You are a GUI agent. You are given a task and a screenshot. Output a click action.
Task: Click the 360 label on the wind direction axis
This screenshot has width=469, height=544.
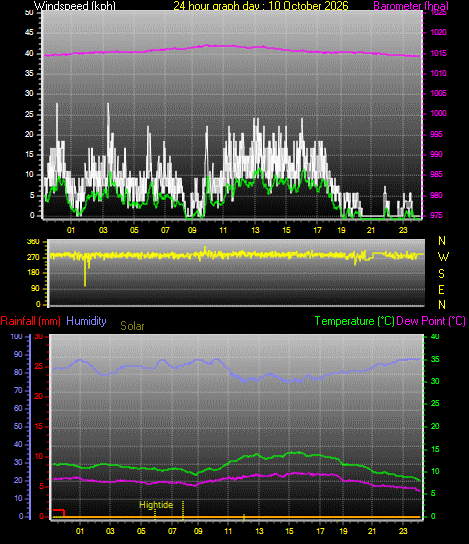coord(33,242)
